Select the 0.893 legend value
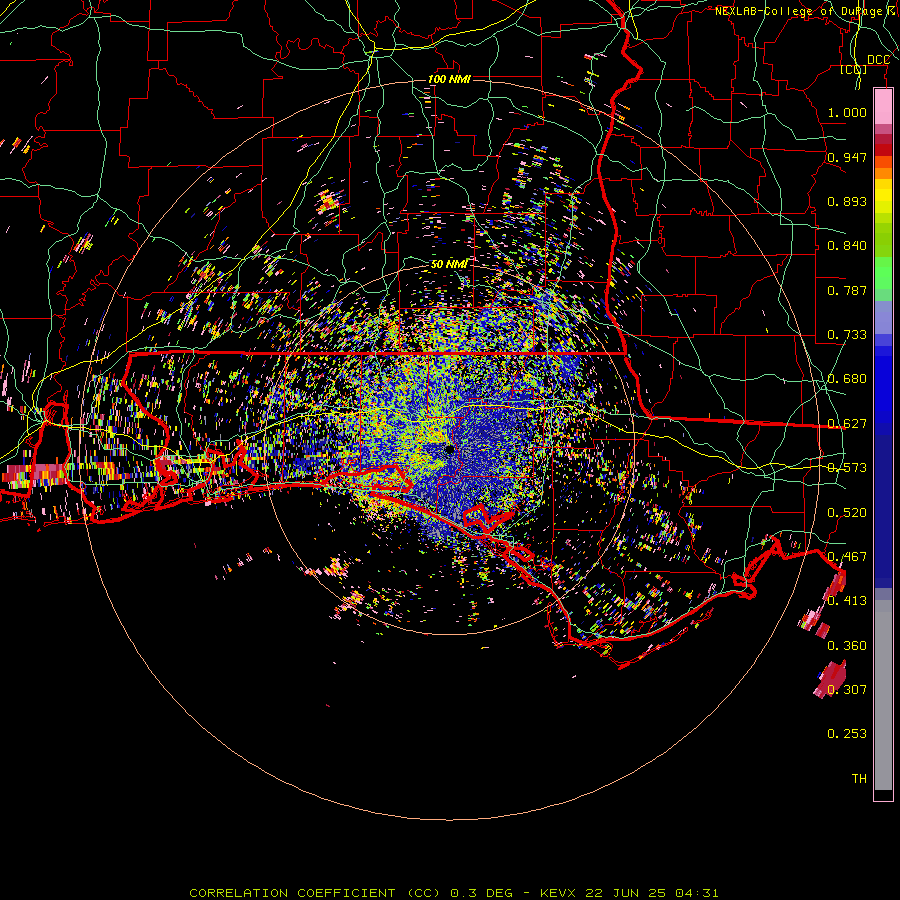Viewport: 900px width, 900px height. pyautogui.click(x=847, y=201)
